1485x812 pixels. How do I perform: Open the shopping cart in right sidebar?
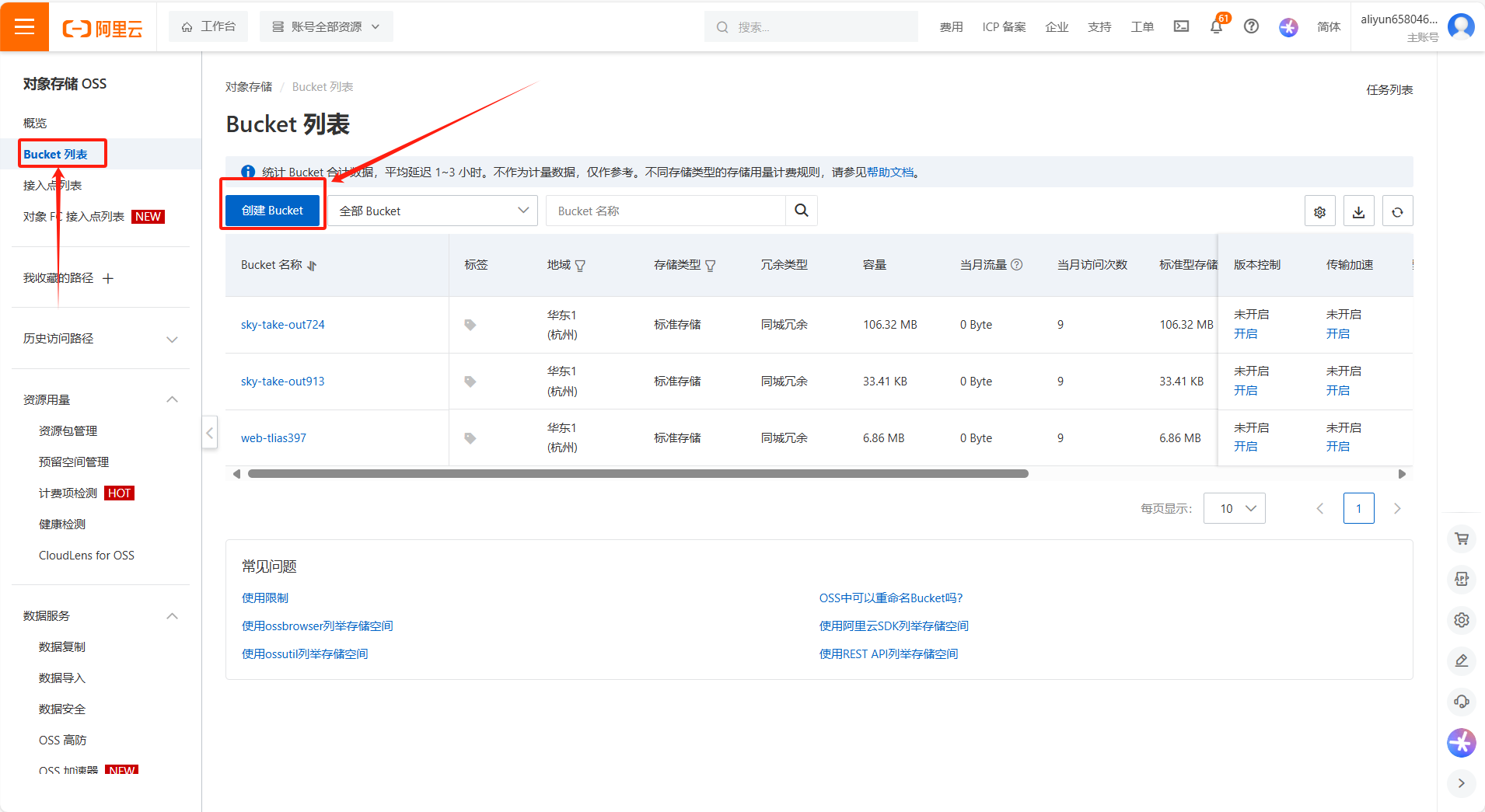1462,538
